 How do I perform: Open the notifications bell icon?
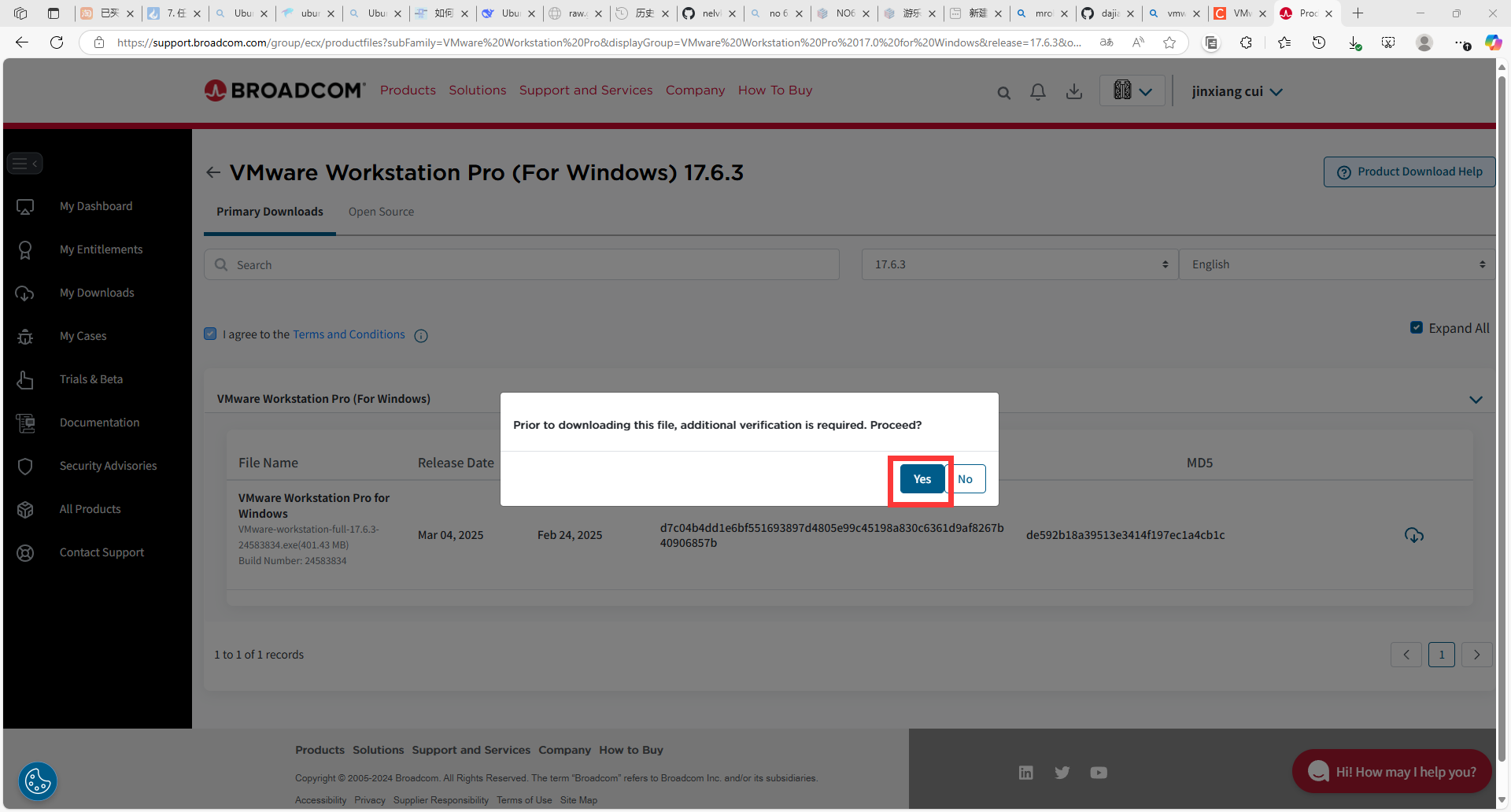(1038, 92)
